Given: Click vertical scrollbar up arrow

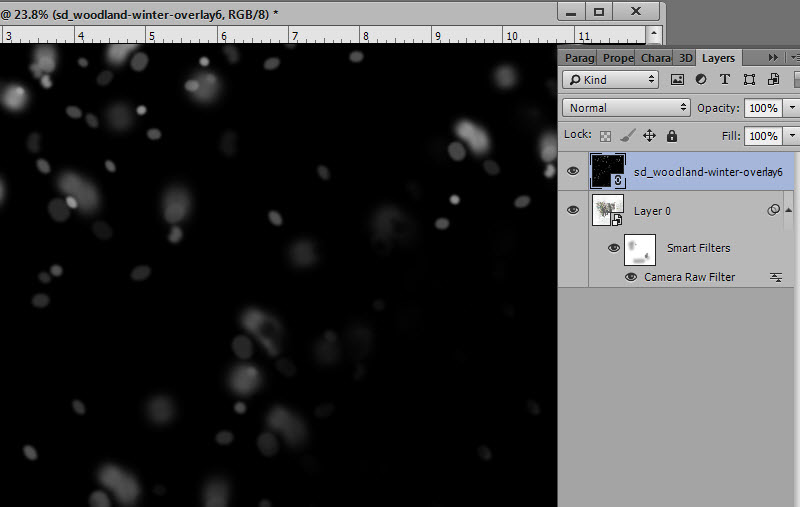Looking at the screenshot, I should (x=654, y=35).
